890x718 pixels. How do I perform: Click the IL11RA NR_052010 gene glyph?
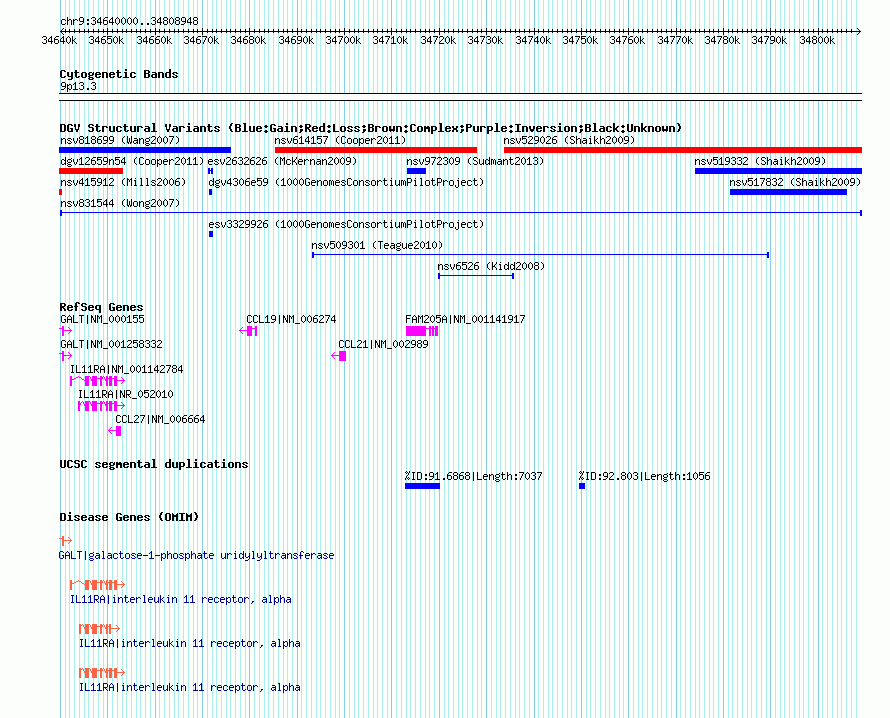click(101, 406)
